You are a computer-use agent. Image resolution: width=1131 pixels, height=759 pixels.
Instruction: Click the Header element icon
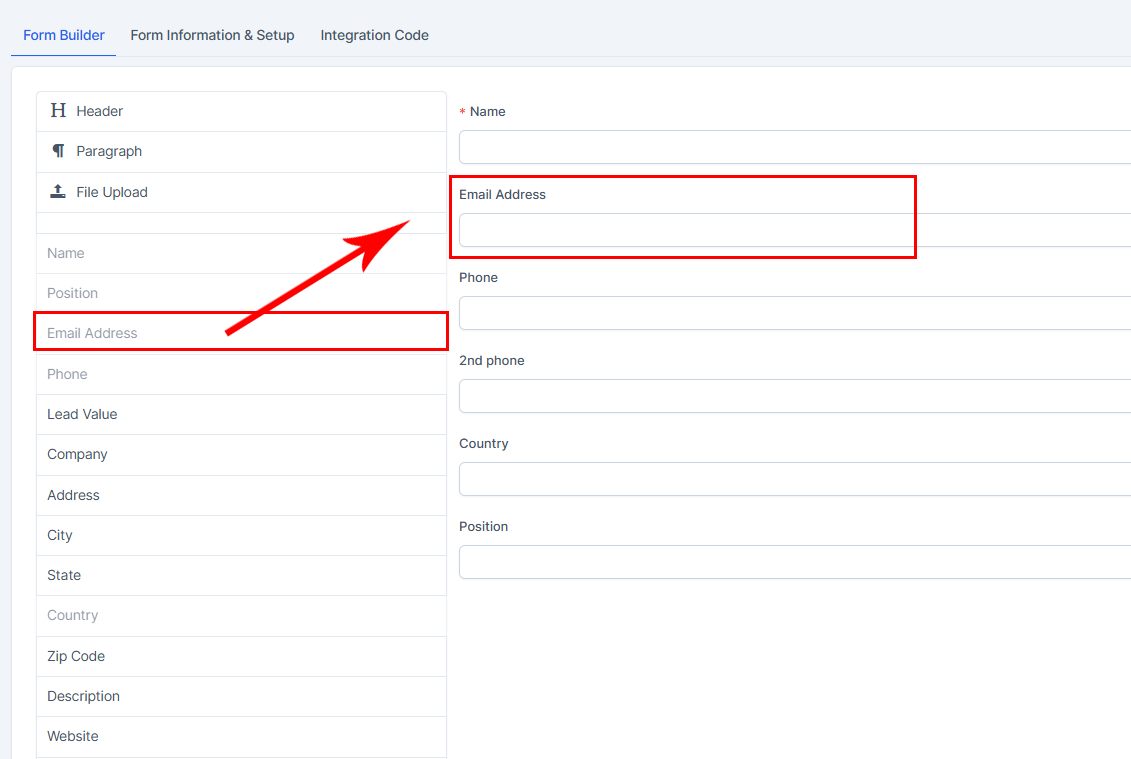pos(58,111)
